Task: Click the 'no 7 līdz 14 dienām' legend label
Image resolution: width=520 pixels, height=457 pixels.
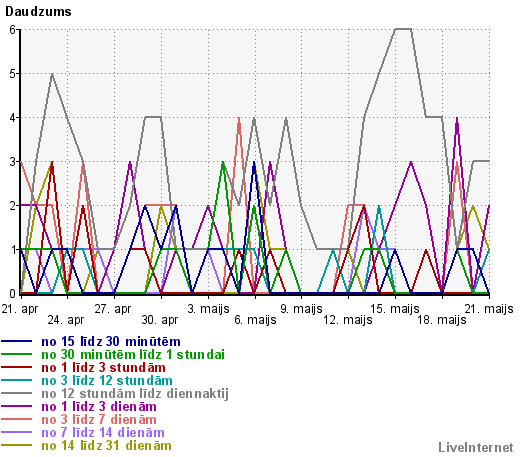Action: tap(103, 433)
